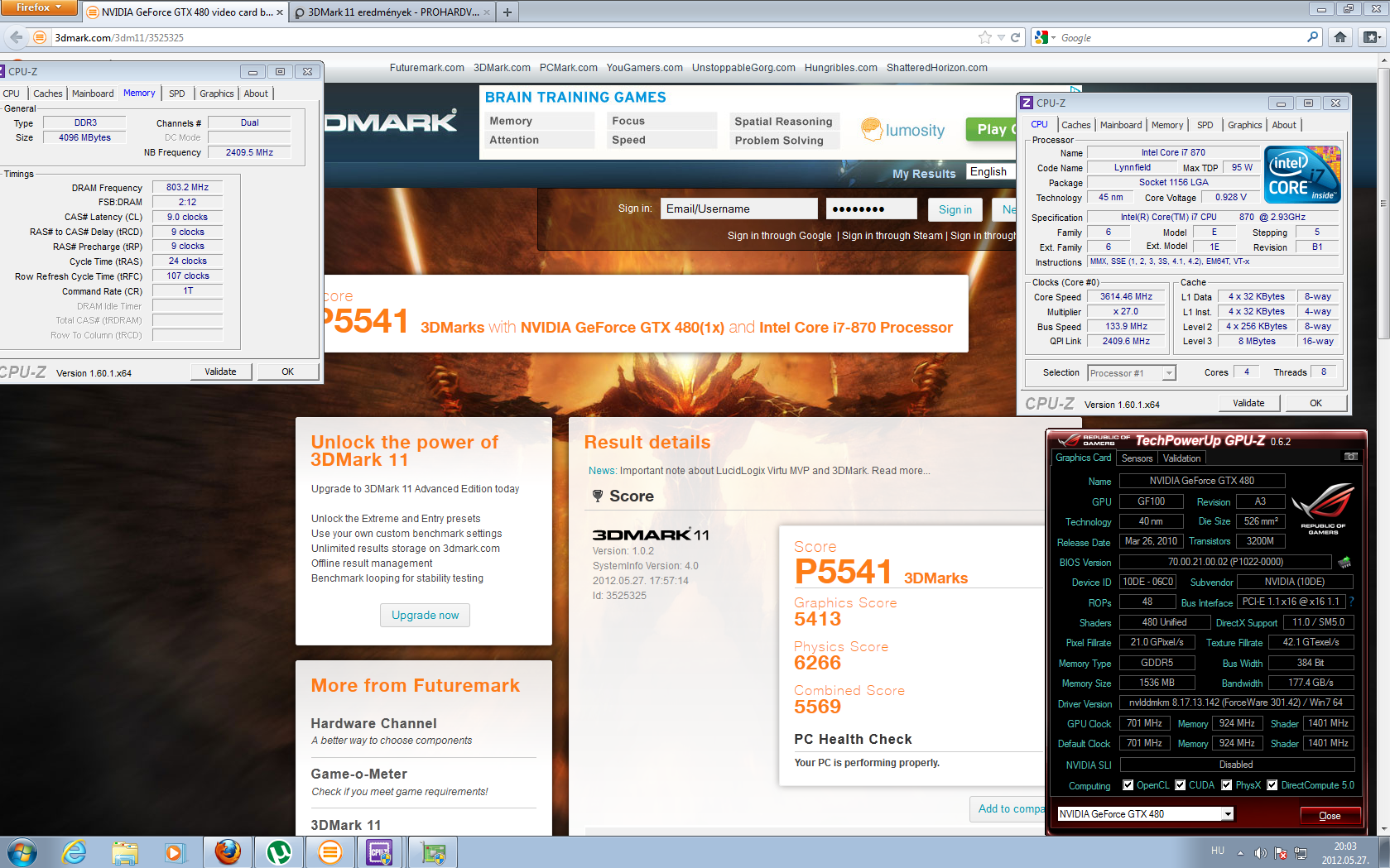Click the HU keyboard language indicator
The width and height of the screenshot is (1390, 868).
point(1217,850)
